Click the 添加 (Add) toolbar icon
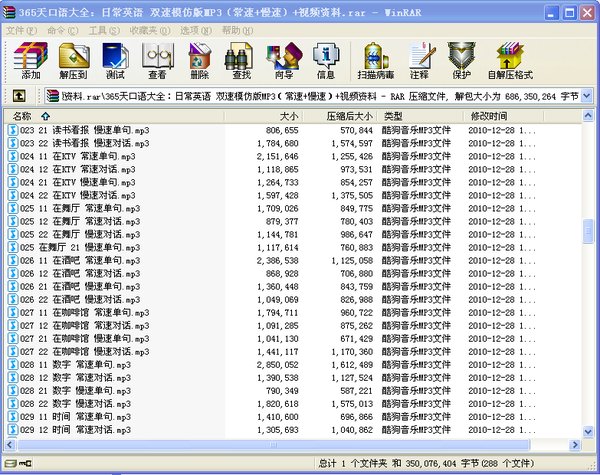Screen dimensions: 600x475 [x=31, y=60]
